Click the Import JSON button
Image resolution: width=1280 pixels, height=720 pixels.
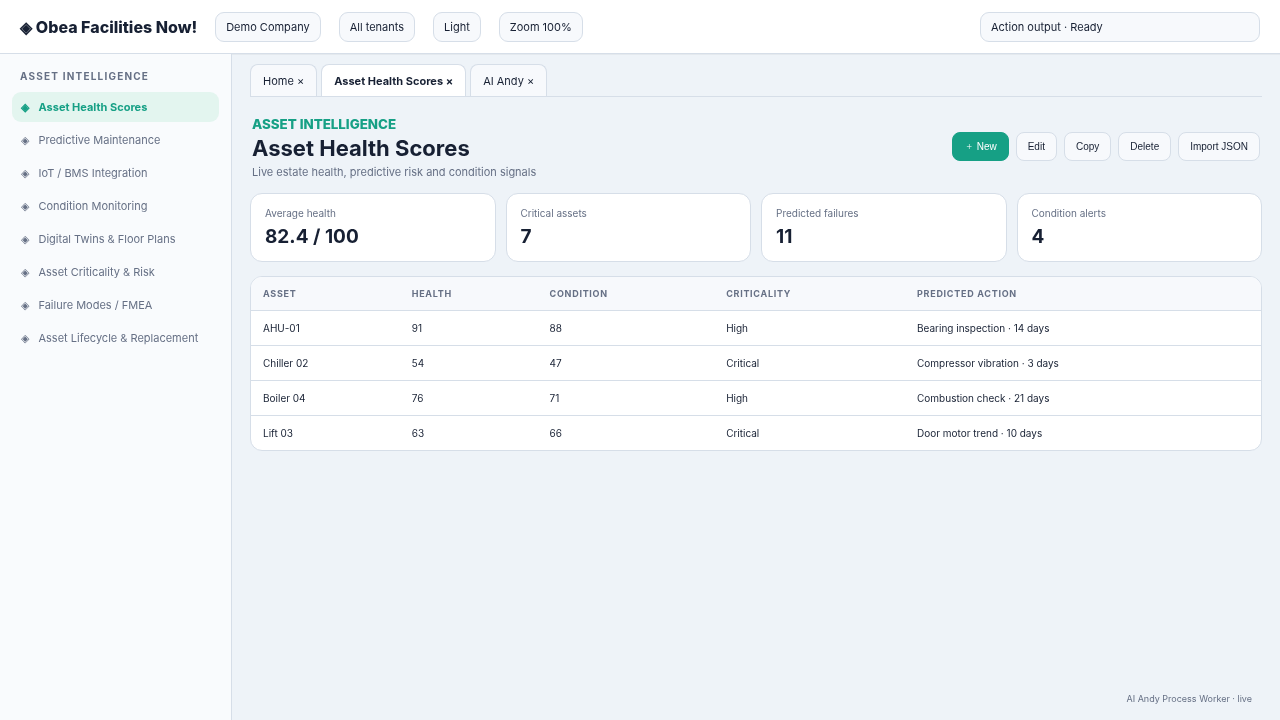coord(1219,146)
